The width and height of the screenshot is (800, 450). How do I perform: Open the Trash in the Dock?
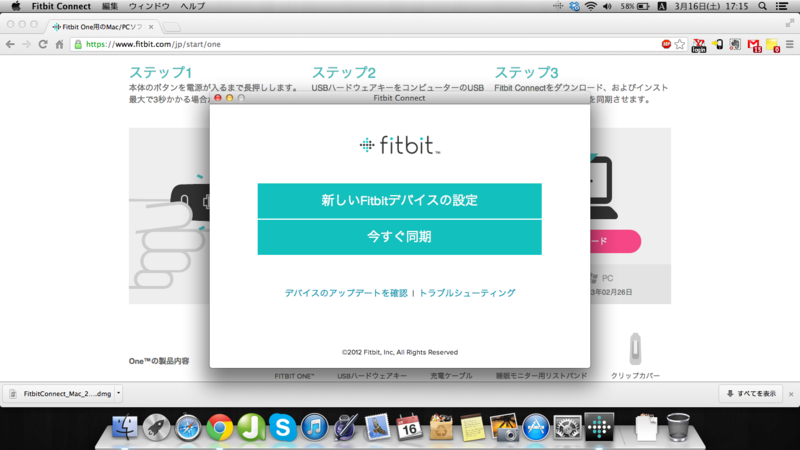point(678,427)
